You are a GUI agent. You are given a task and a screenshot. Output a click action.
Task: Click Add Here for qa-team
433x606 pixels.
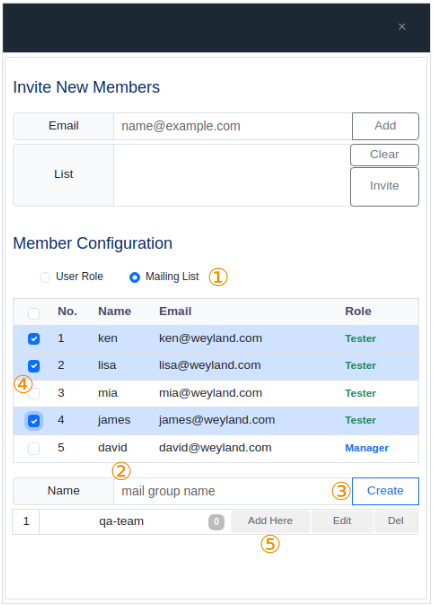pos(270,521)
